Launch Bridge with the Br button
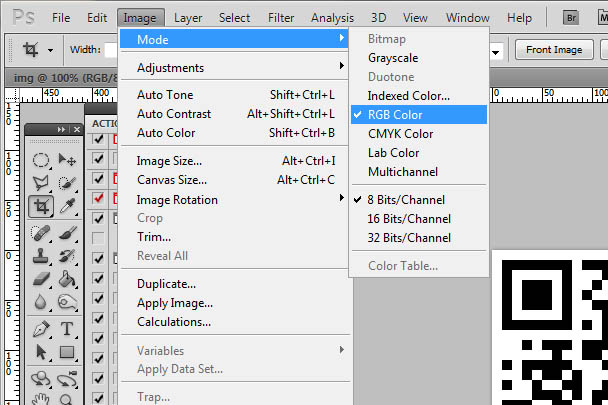Viewport: 608px width, 405px height. tap(572, 17)
